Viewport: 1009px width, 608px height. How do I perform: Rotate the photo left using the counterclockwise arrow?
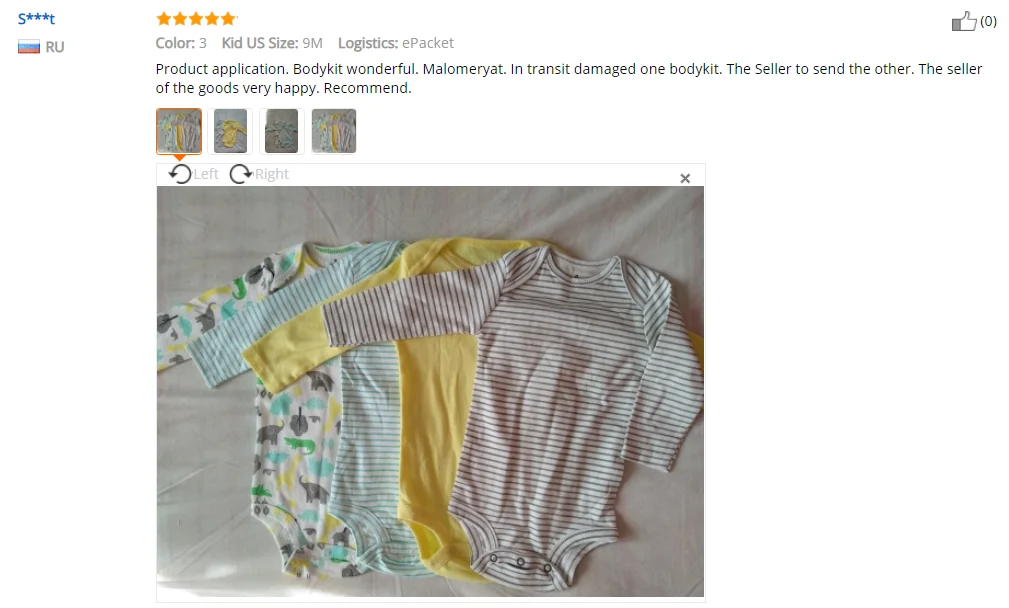pyautogui.click(x=181, y=174)
